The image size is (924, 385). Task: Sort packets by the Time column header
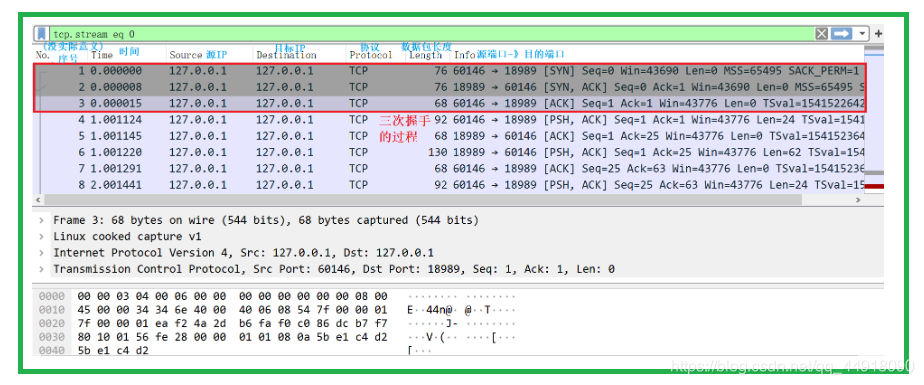(101, 55)
